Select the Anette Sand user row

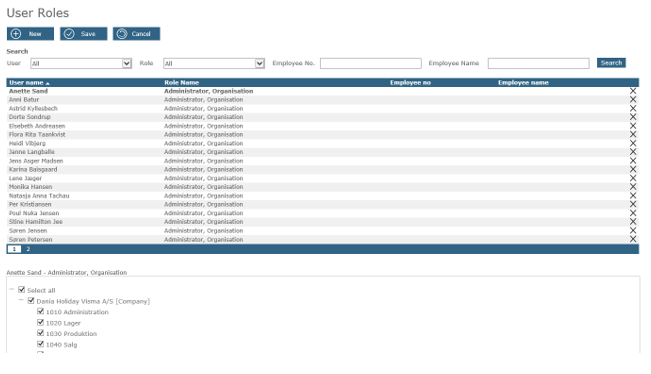pos(323,91)
